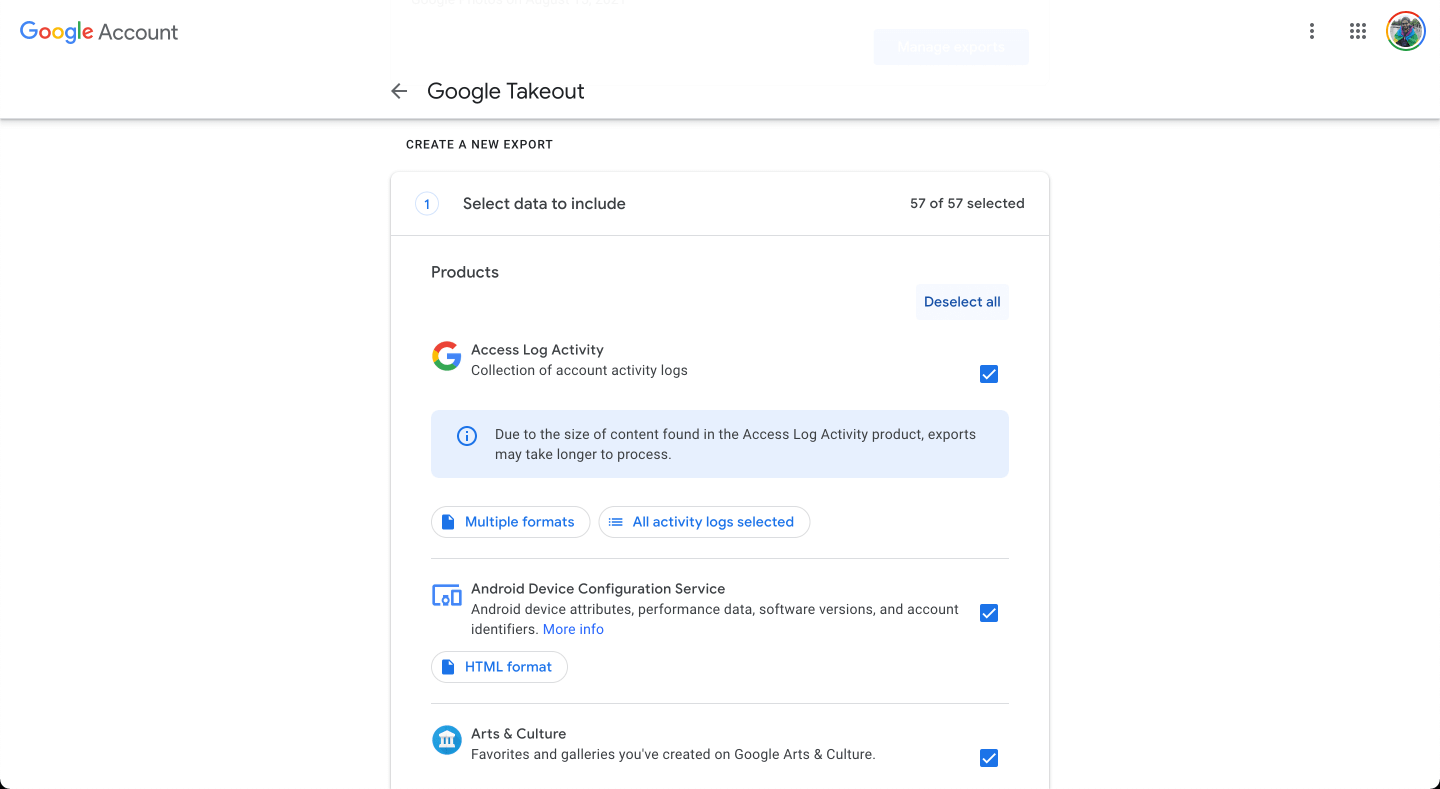Screen dimensions: 1440x789
Task: Click the Android Device Configuration Service icon
Action: point(446,595)
